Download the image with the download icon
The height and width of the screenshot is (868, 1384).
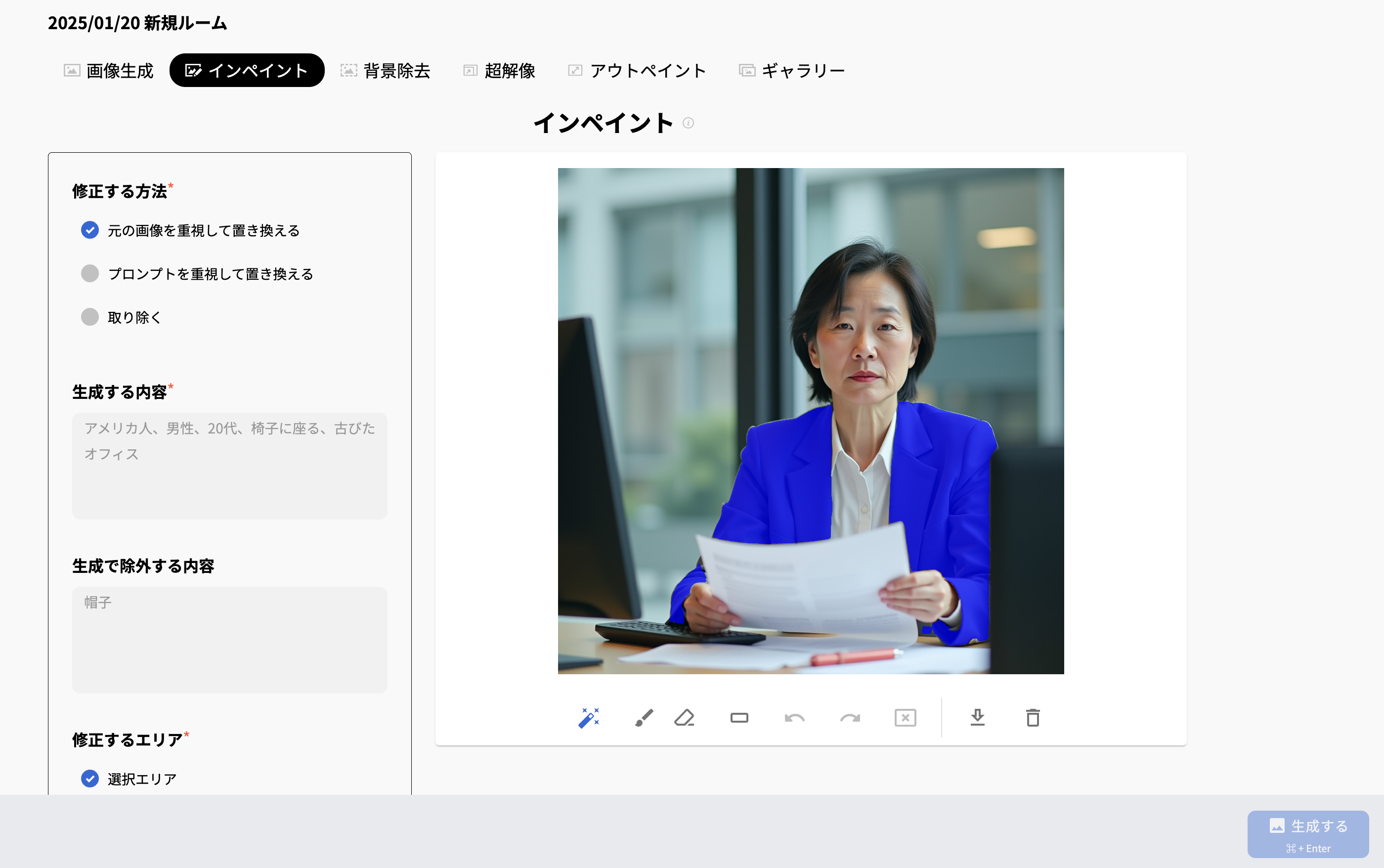(977, 718)
